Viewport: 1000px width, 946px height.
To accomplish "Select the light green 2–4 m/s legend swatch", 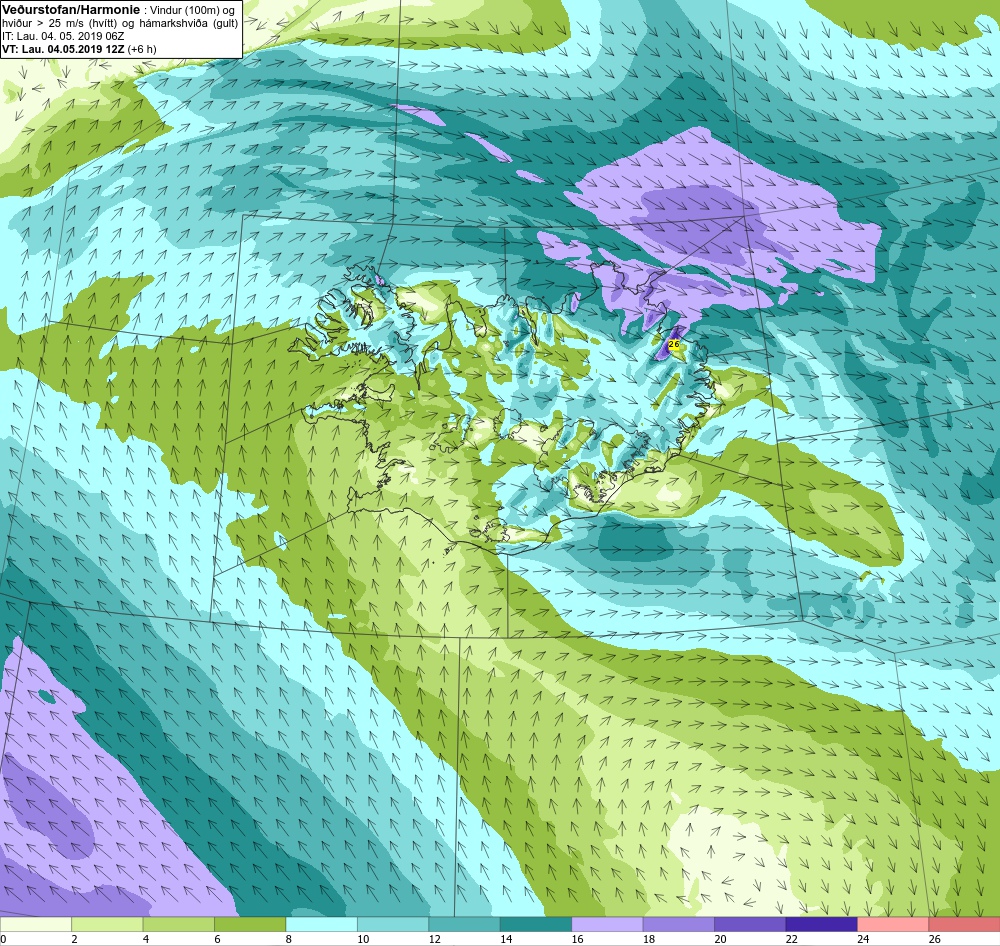I will coord(107,924).
